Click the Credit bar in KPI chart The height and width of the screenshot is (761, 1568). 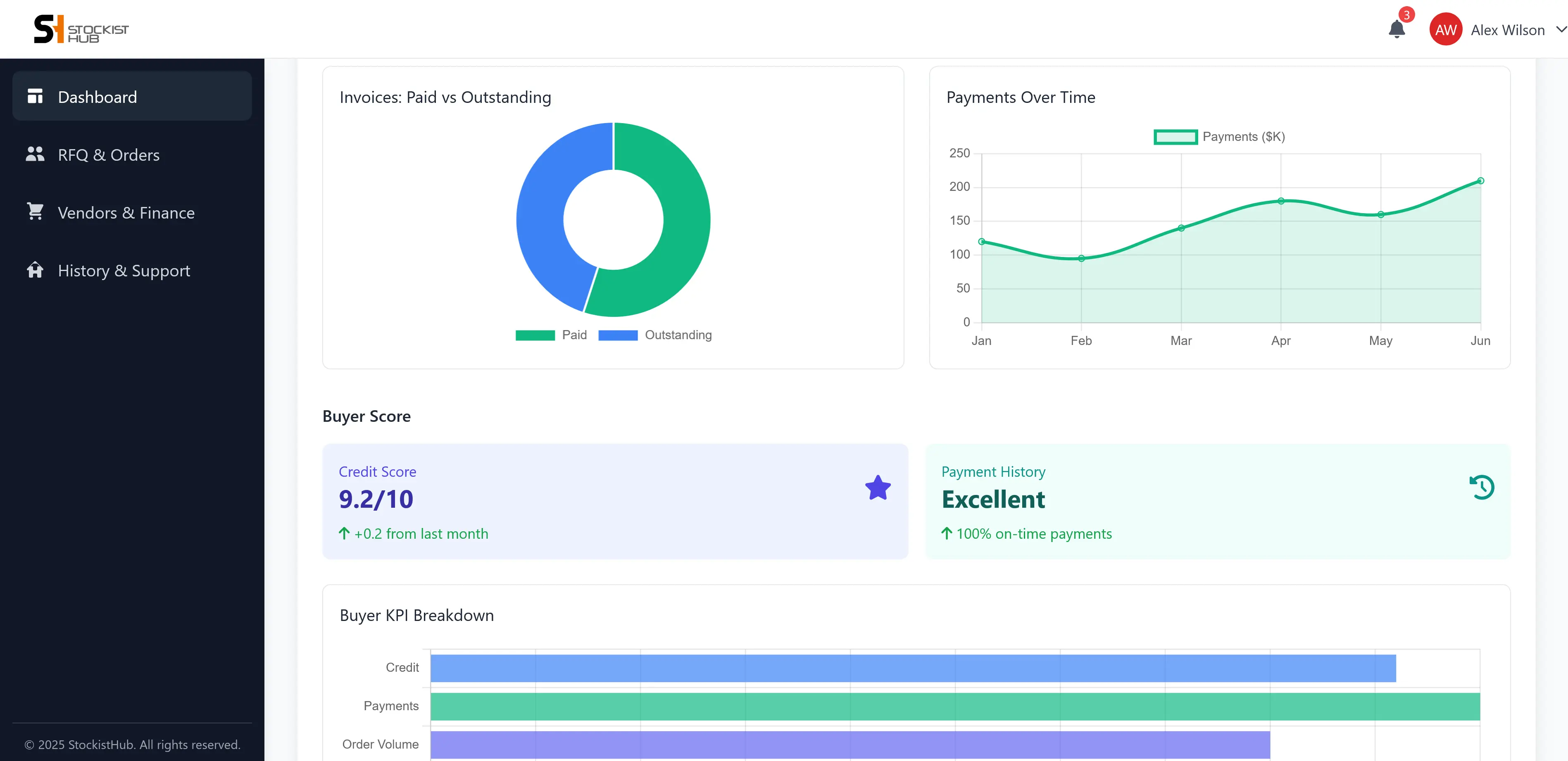[x=913, y=668]
